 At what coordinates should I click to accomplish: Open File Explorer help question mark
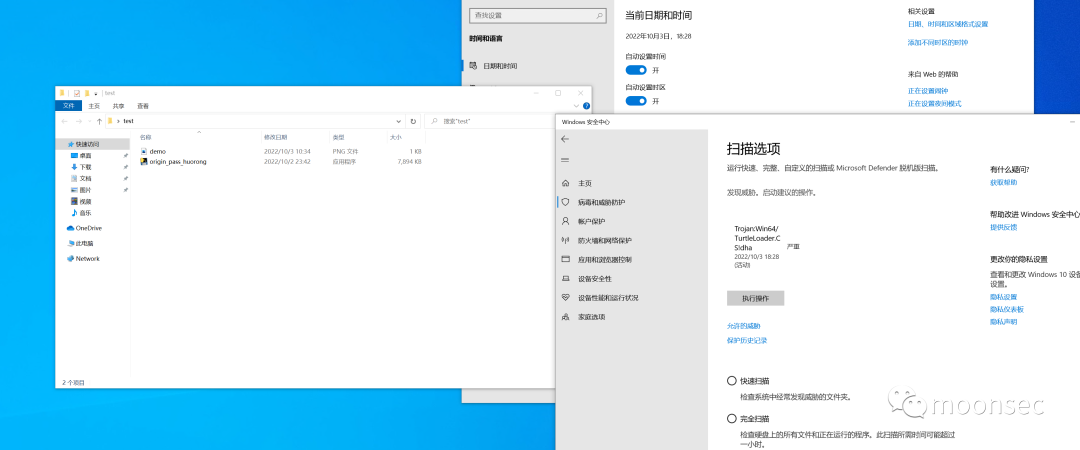[x=587, y=106]
